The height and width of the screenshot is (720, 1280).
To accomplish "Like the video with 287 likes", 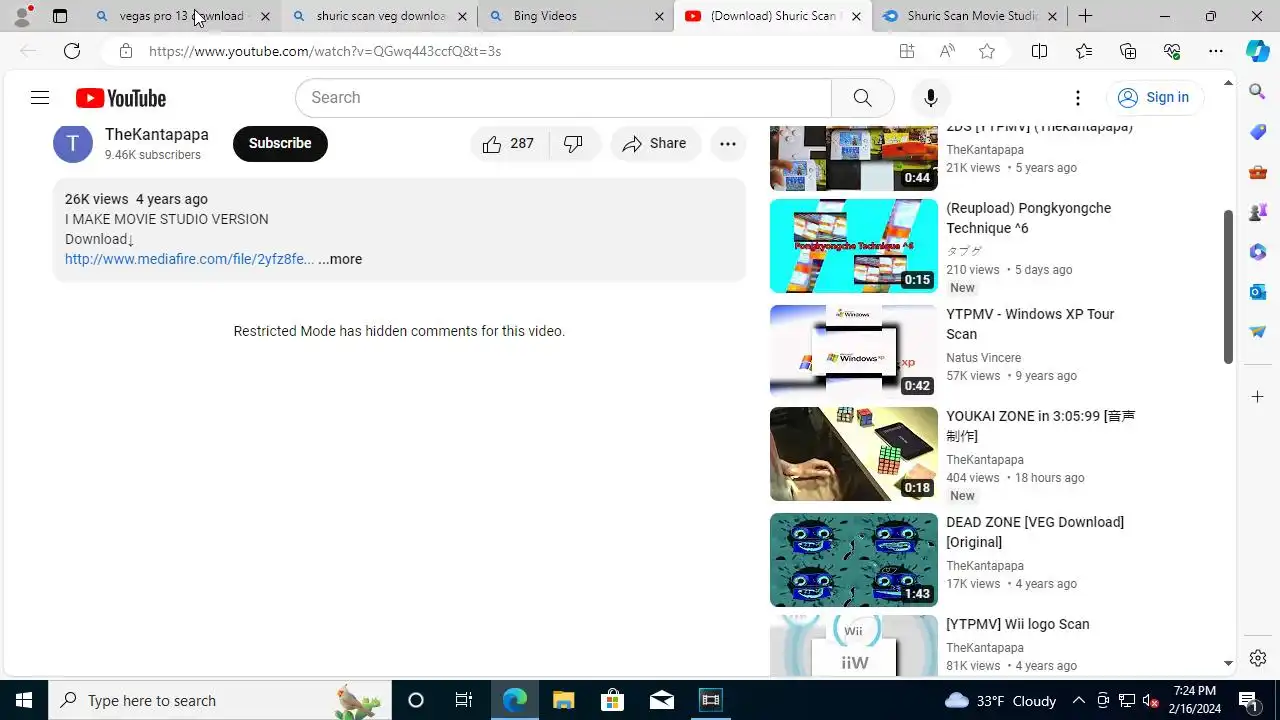I will point(508,143).
